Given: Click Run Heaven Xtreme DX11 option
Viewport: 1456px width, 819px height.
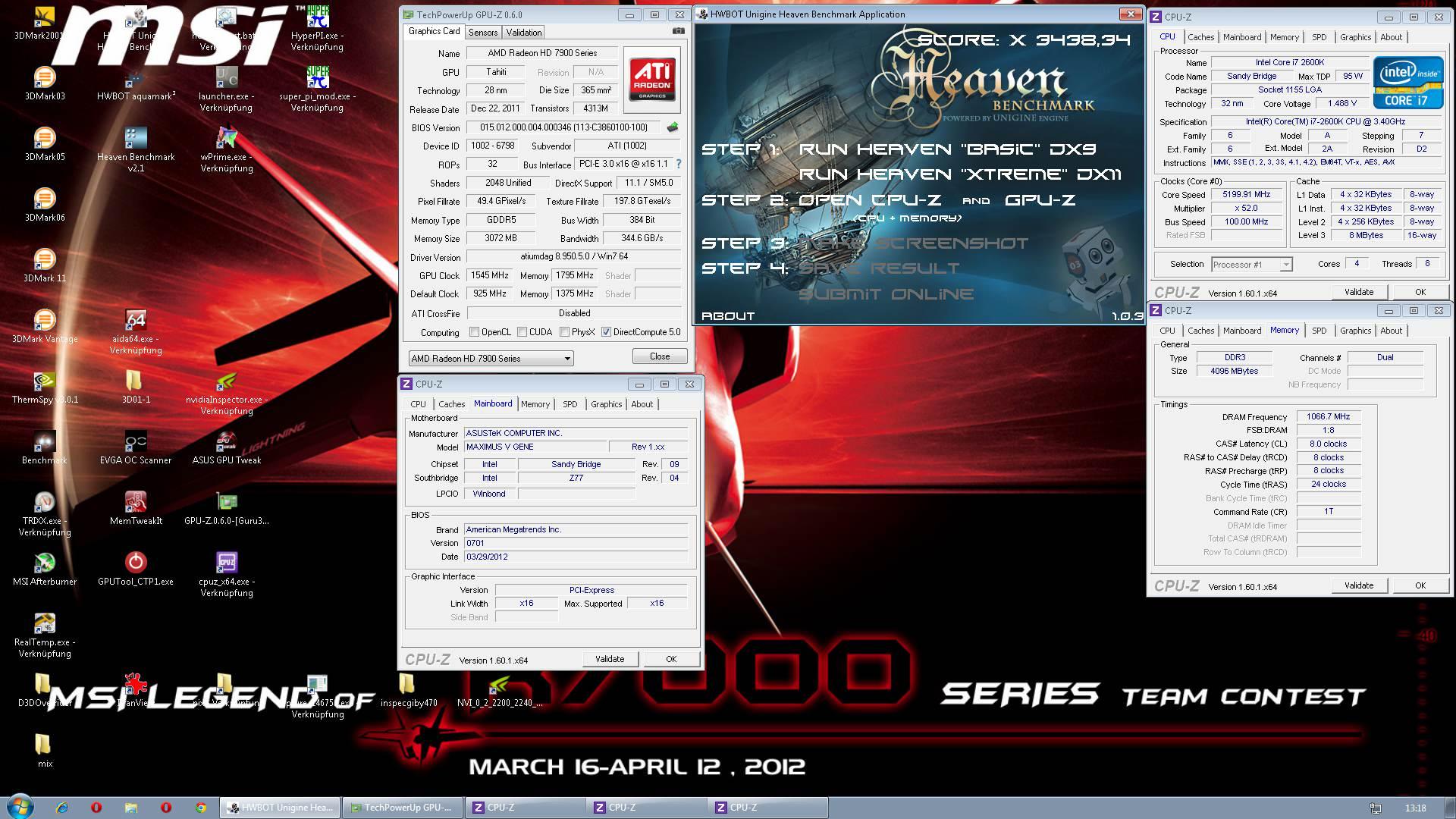Looking at the screenshot, I should pos(960,174).
